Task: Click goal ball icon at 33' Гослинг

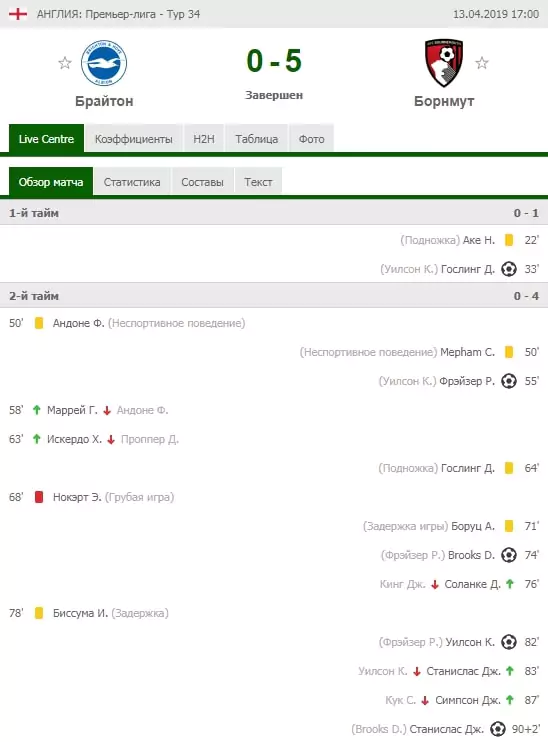Action: click(x=509, y=269)
